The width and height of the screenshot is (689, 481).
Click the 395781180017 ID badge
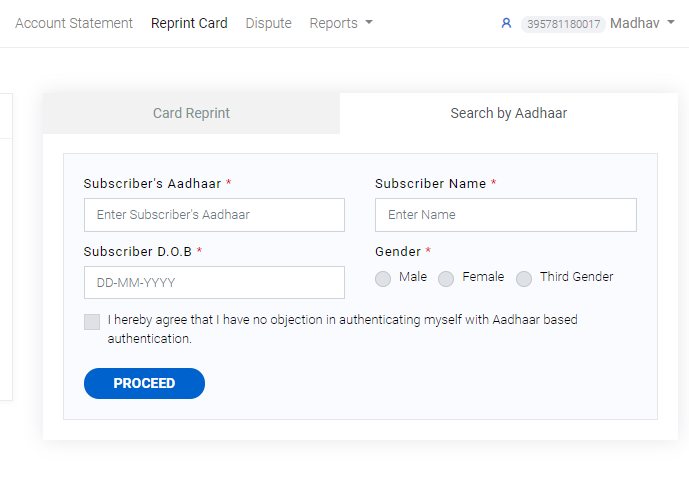pyautogui.click(x=563, y=24)
